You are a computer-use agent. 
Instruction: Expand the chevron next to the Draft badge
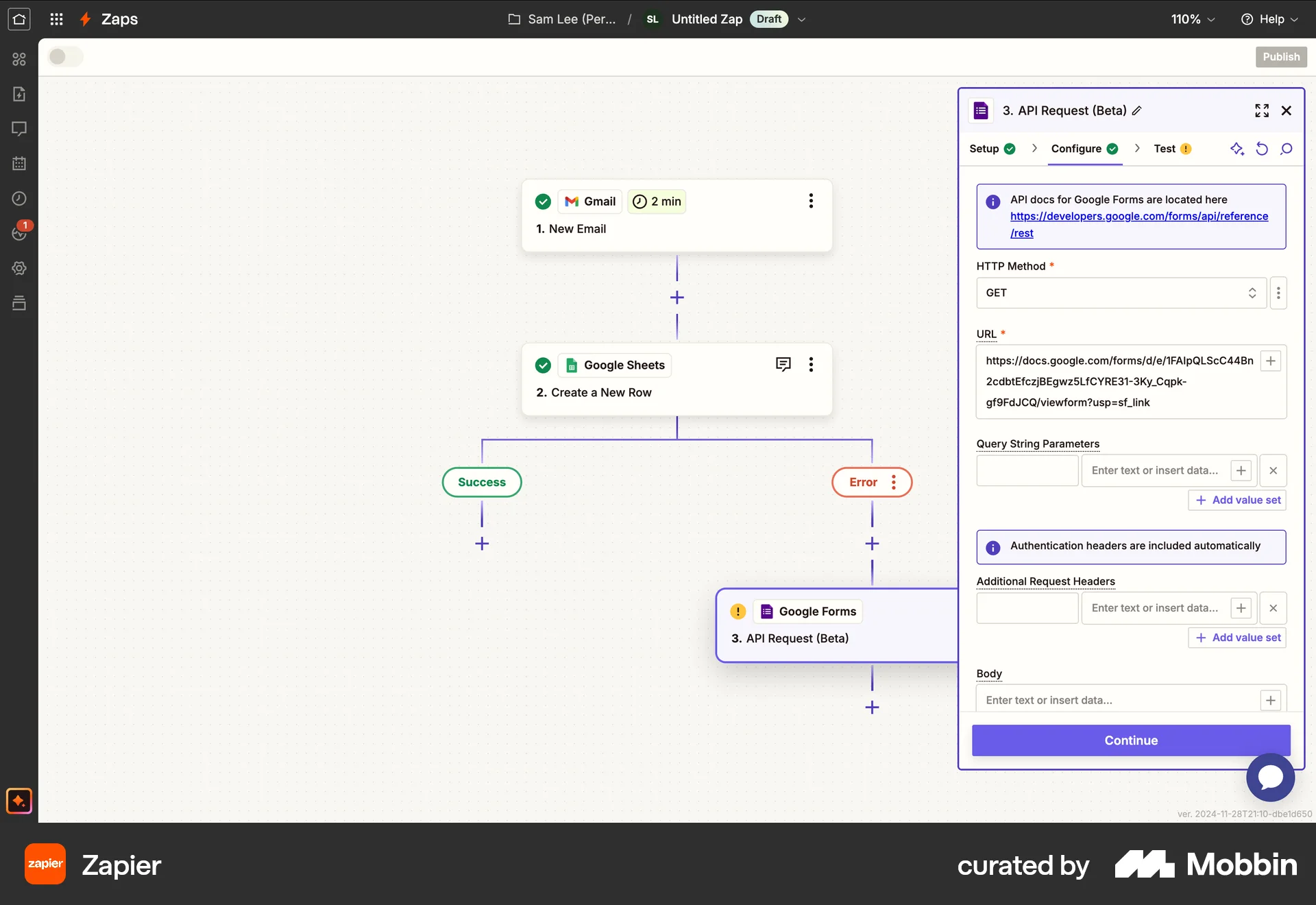pyautogui.click(x=802, y=19)
